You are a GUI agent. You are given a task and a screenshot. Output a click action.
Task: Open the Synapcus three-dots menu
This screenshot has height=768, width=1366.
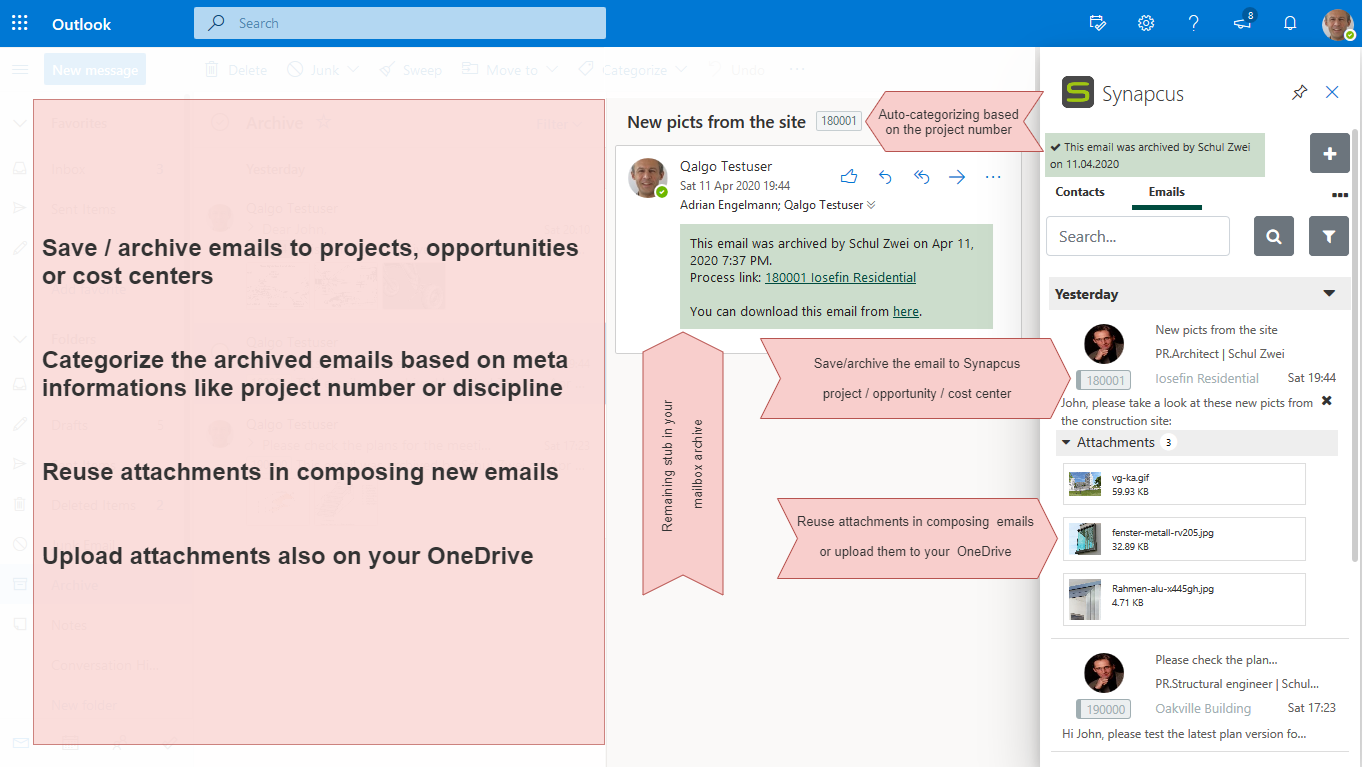click(1340, 196)
